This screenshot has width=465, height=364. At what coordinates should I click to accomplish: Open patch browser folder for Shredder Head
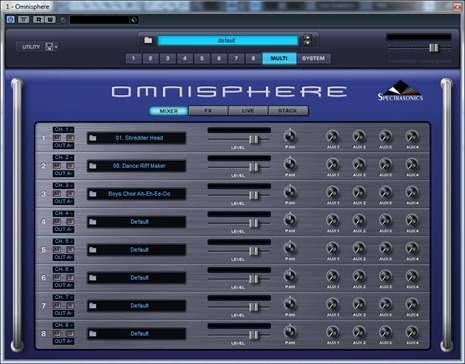93,138
